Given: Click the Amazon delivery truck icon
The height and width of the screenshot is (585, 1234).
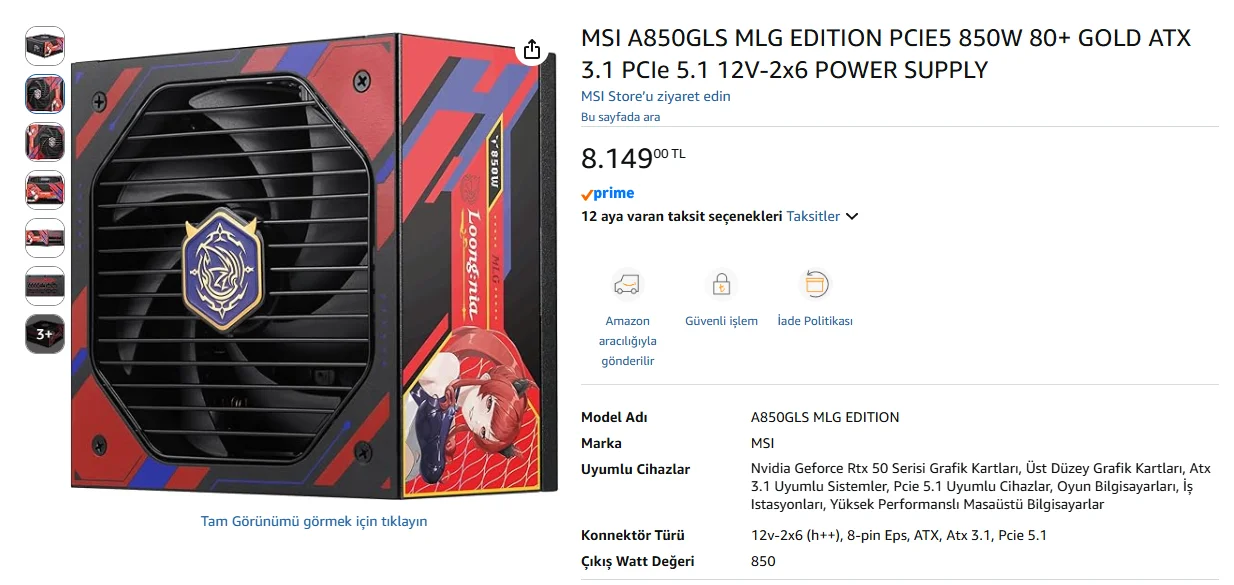Looking at the screenshot, I should click(x=627, y=285).
